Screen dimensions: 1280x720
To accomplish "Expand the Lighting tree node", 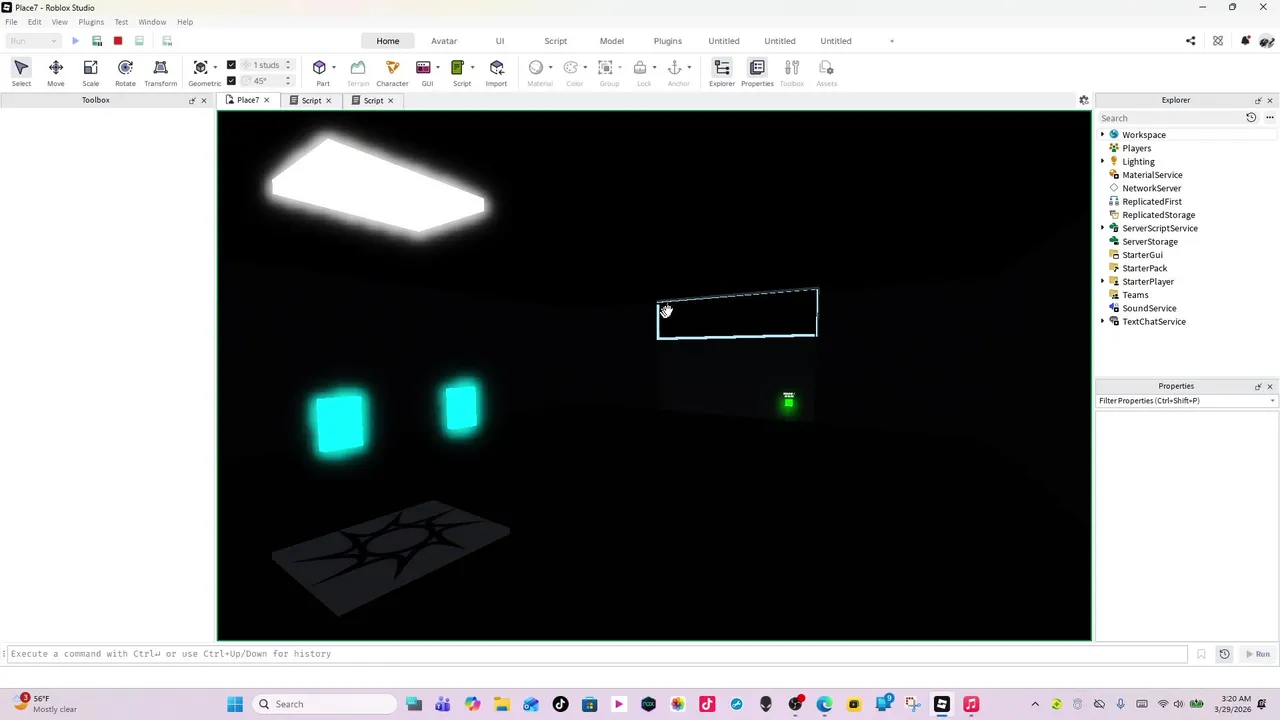I will 1103,162.
